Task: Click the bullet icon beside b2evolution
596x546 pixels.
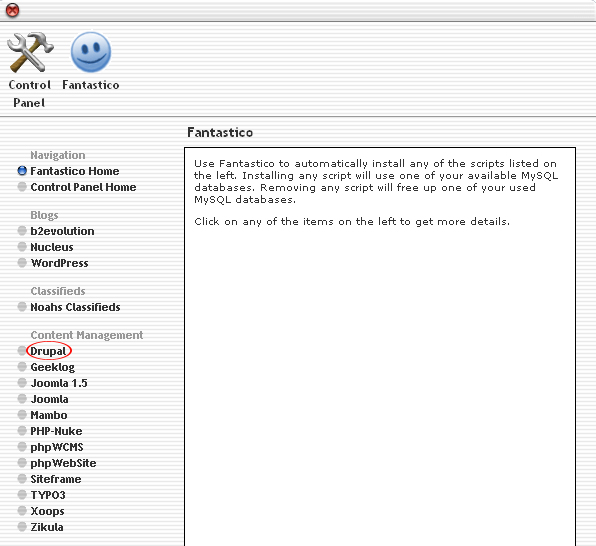Action: [22, 231]
